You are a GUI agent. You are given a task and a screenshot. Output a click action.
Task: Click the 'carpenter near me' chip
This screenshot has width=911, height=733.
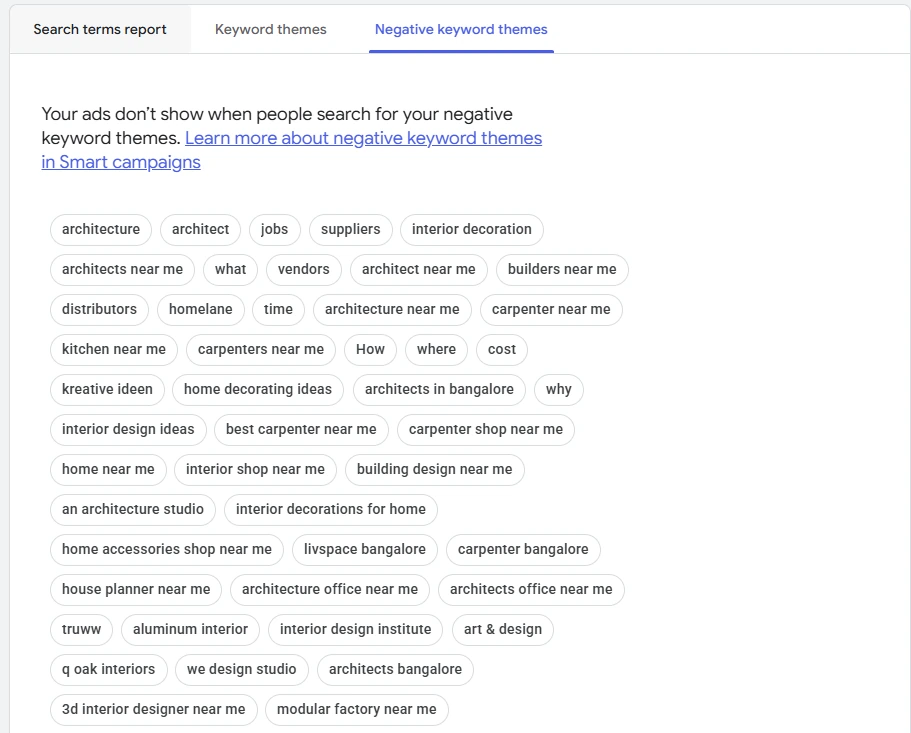551,310
